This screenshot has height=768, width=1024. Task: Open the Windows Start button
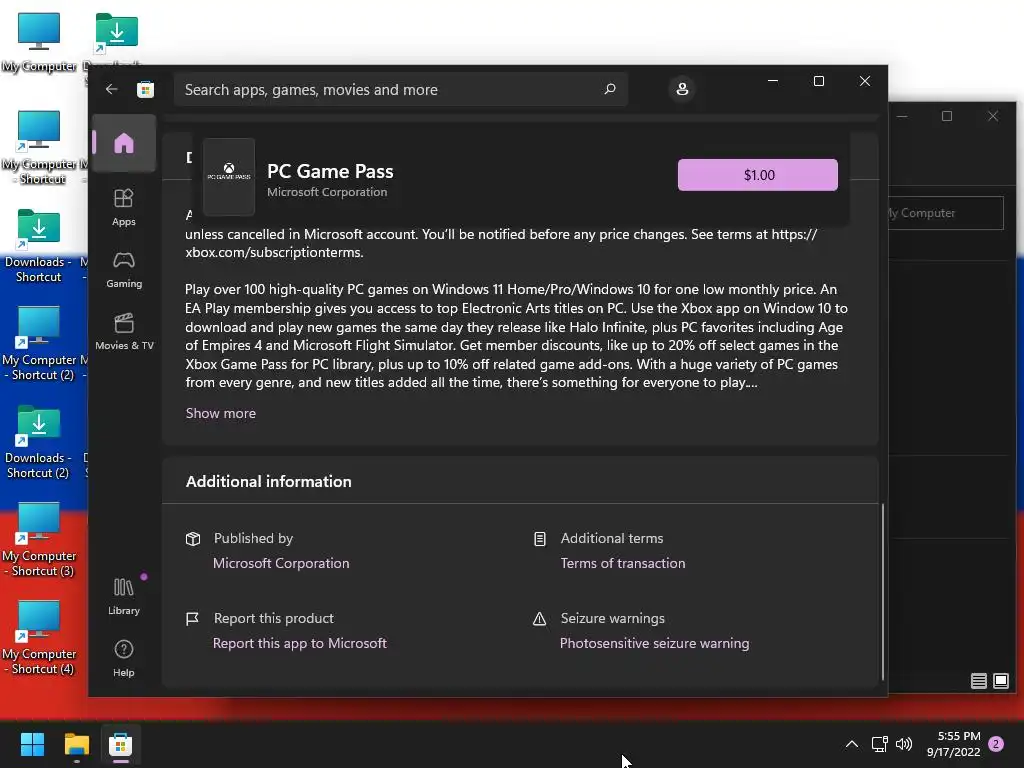32,744
